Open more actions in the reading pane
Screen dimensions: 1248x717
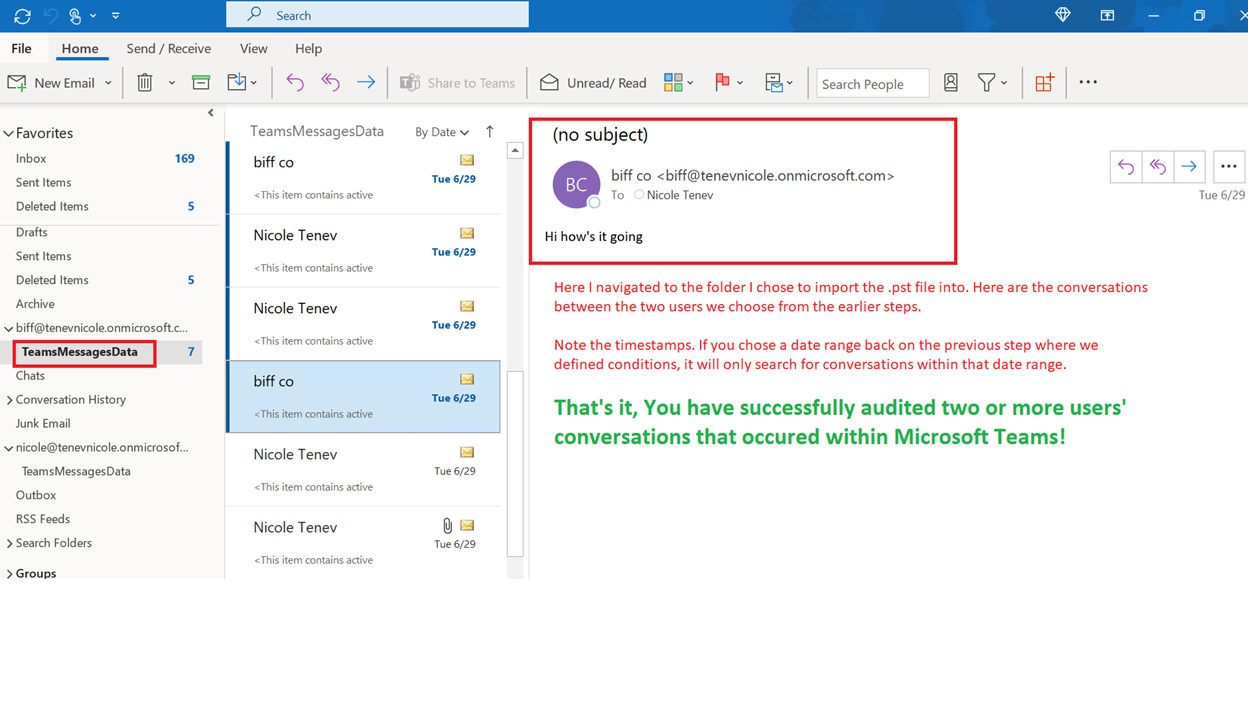pyautogui.click(x=1229, y=167)
